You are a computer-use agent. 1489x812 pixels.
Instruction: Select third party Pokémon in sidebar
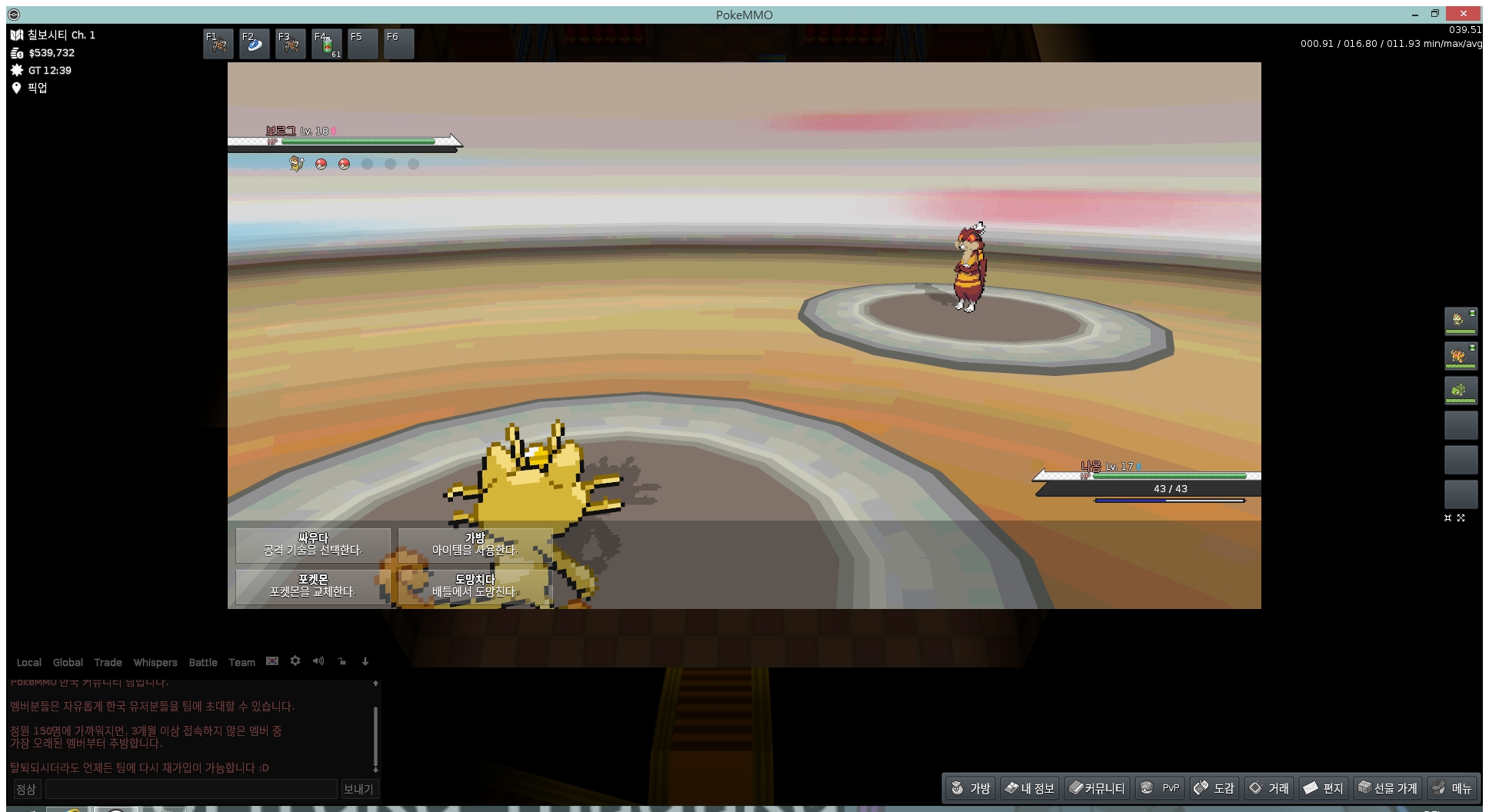(1460, 390)
